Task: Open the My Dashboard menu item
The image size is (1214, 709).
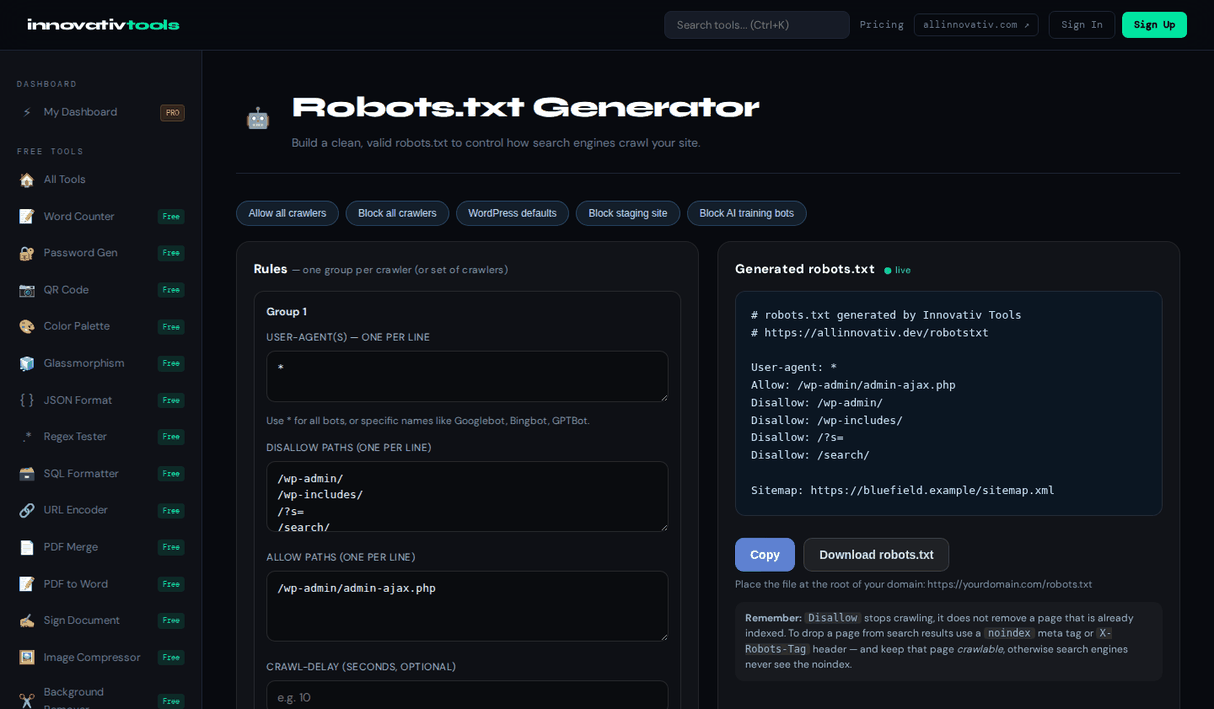Action: pyautogui.click(x=101, y=112)
